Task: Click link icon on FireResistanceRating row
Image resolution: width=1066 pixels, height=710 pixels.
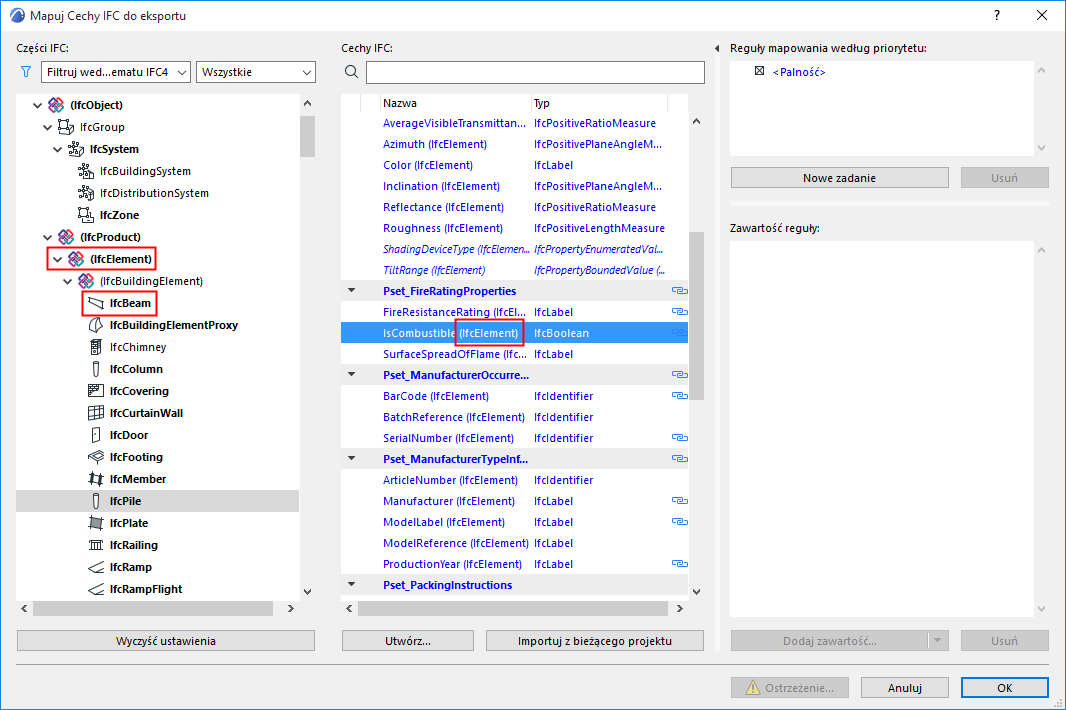Action: coord(680,311)
